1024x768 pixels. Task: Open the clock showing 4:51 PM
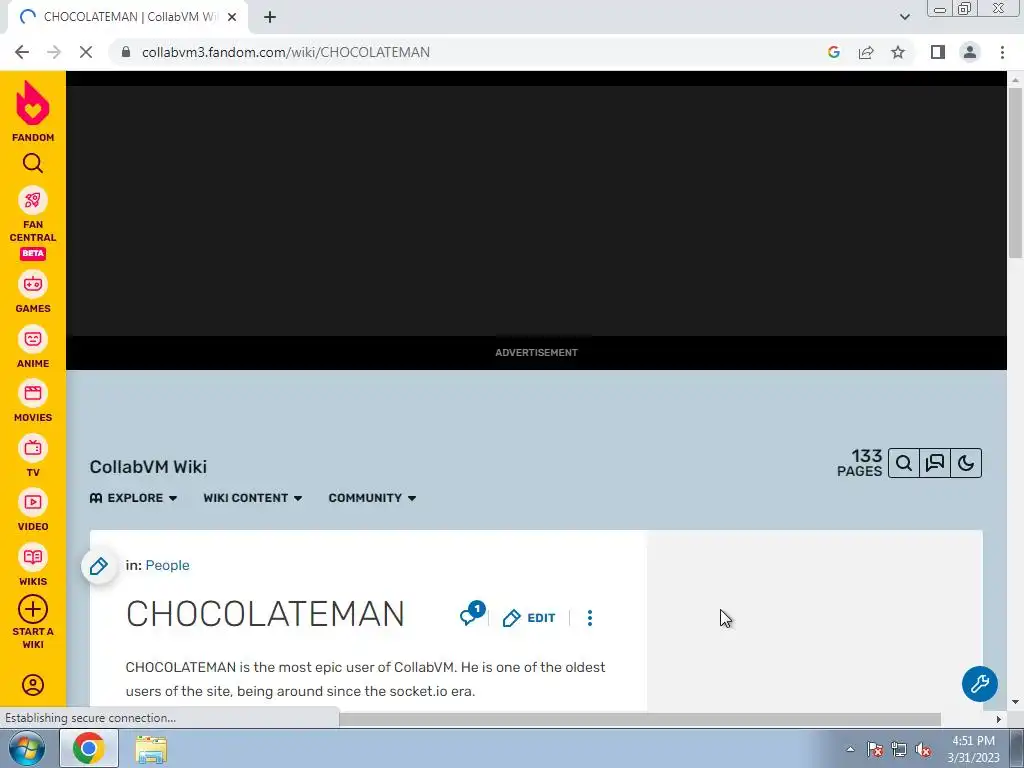974,748
